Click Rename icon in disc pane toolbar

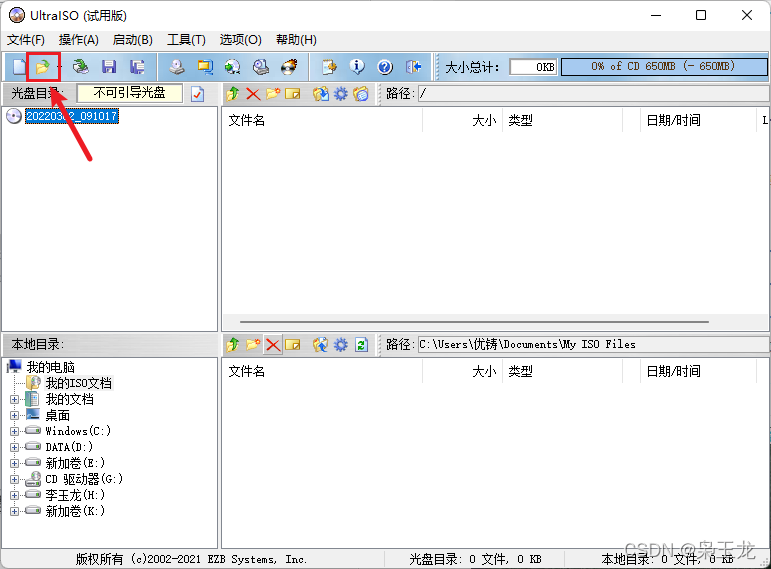[293, 93]
